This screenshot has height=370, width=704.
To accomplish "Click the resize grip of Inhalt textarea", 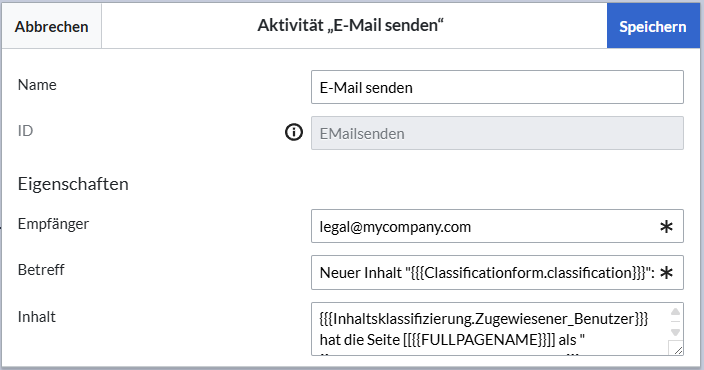I will point(677,349).
